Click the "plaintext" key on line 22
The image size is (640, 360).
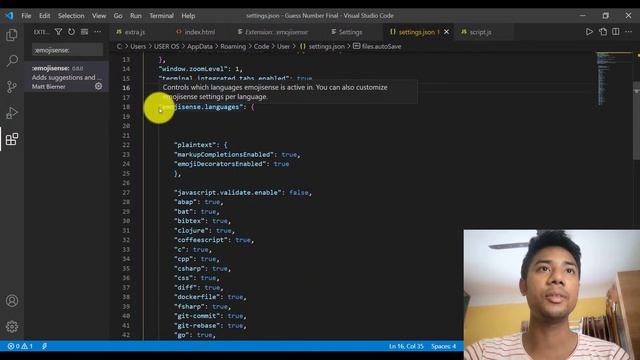click(195, 145)
